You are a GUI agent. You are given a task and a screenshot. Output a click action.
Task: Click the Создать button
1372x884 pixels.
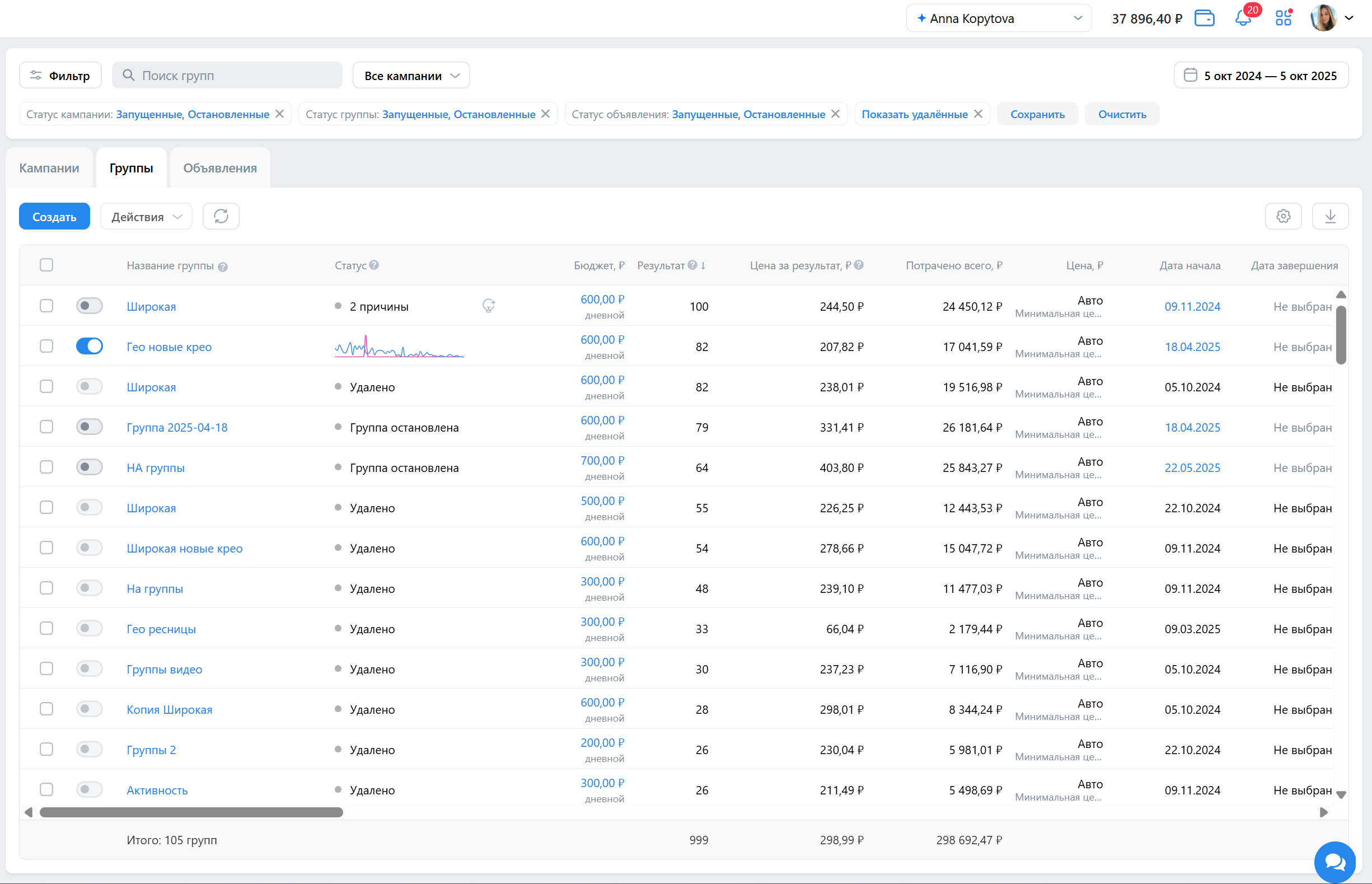tap(54, 217)
